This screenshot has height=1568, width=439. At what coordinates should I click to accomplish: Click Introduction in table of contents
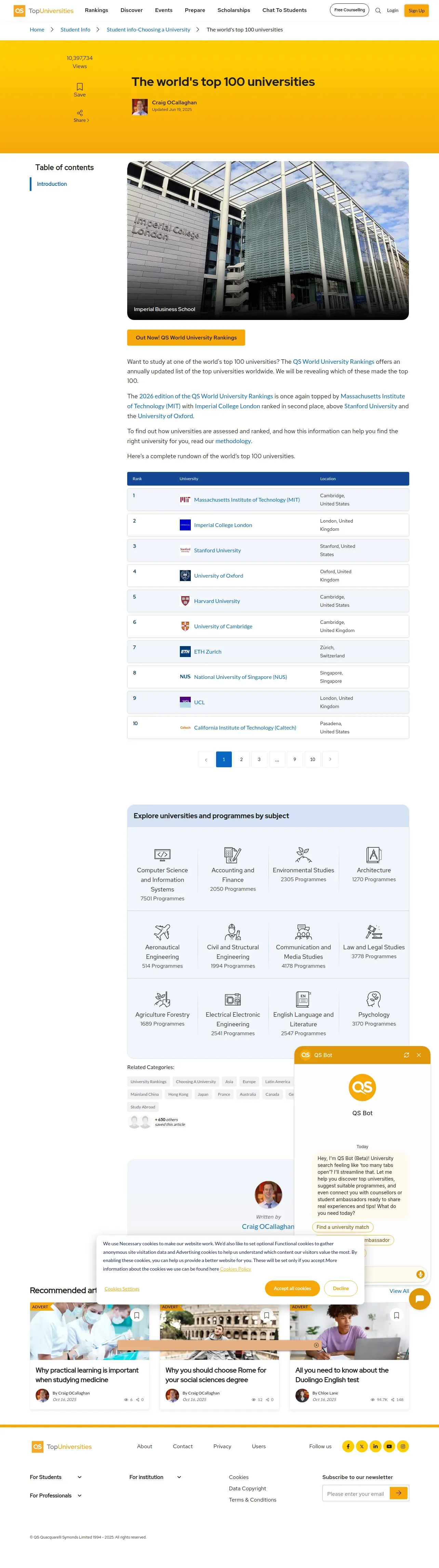point(52,184)
